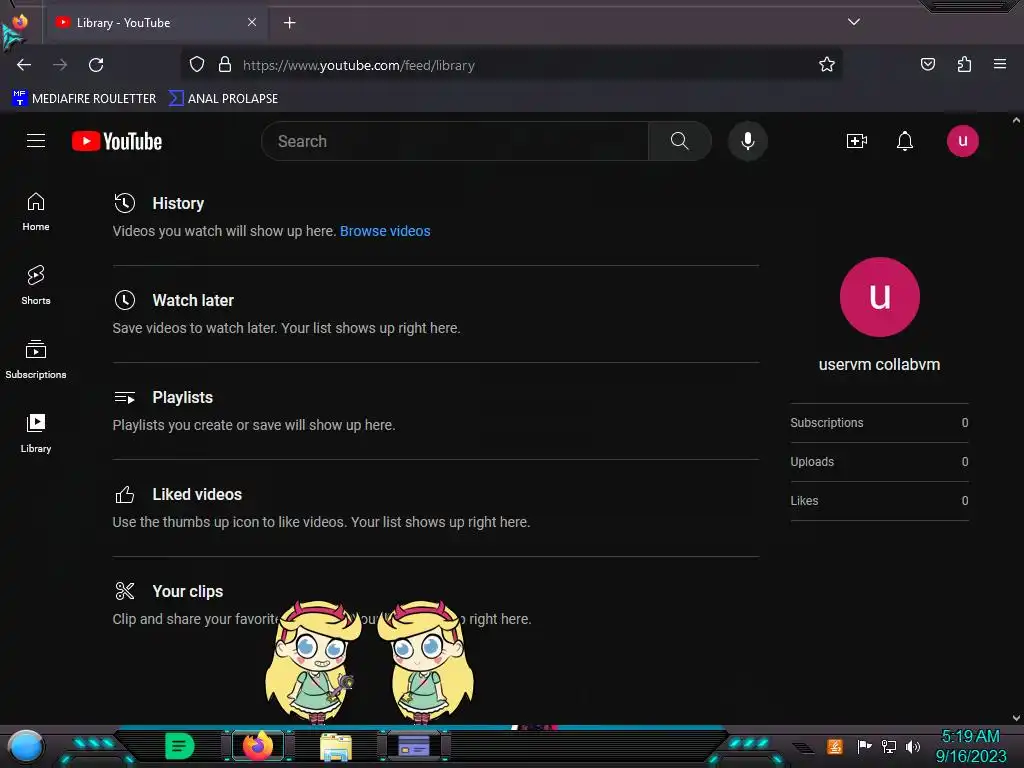This screenshot has height=768, width=1024.
Task: Go forward in Firefox
Action: [60, 65]
